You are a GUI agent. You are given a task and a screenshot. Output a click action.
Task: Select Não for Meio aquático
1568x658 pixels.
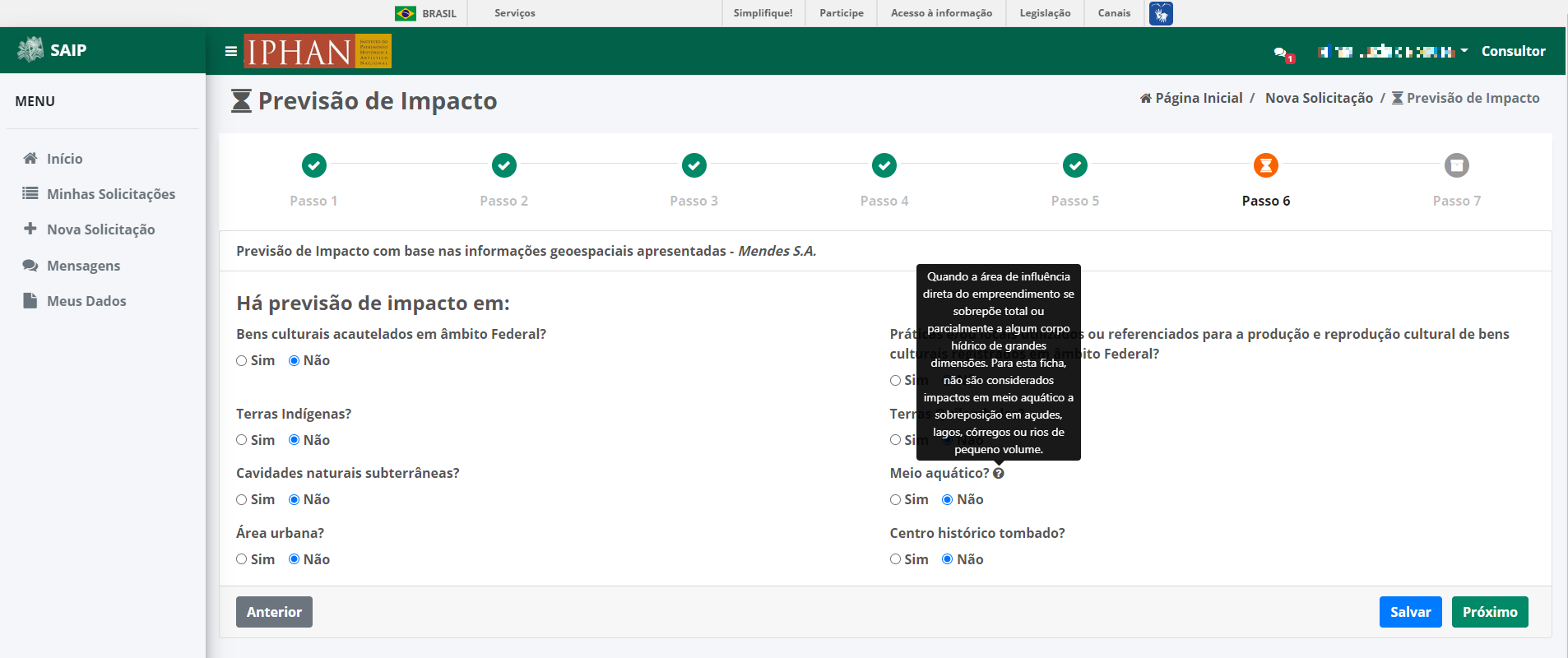(948, 499)
